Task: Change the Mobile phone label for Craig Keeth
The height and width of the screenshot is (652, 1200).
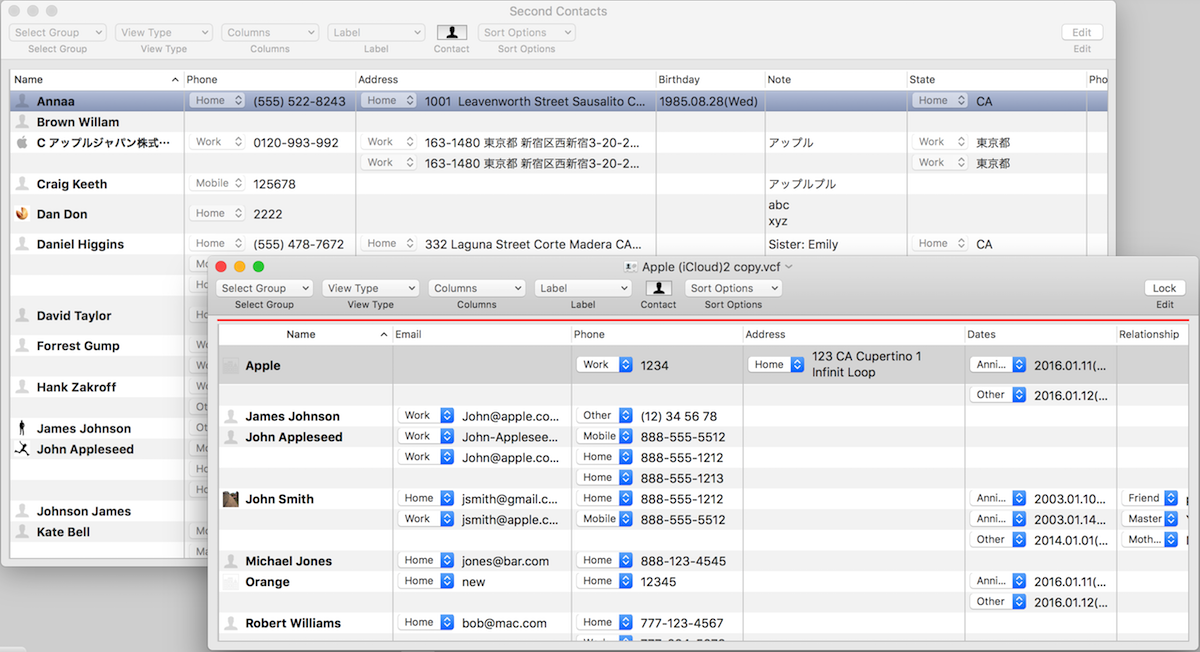Action: (217, 184)
